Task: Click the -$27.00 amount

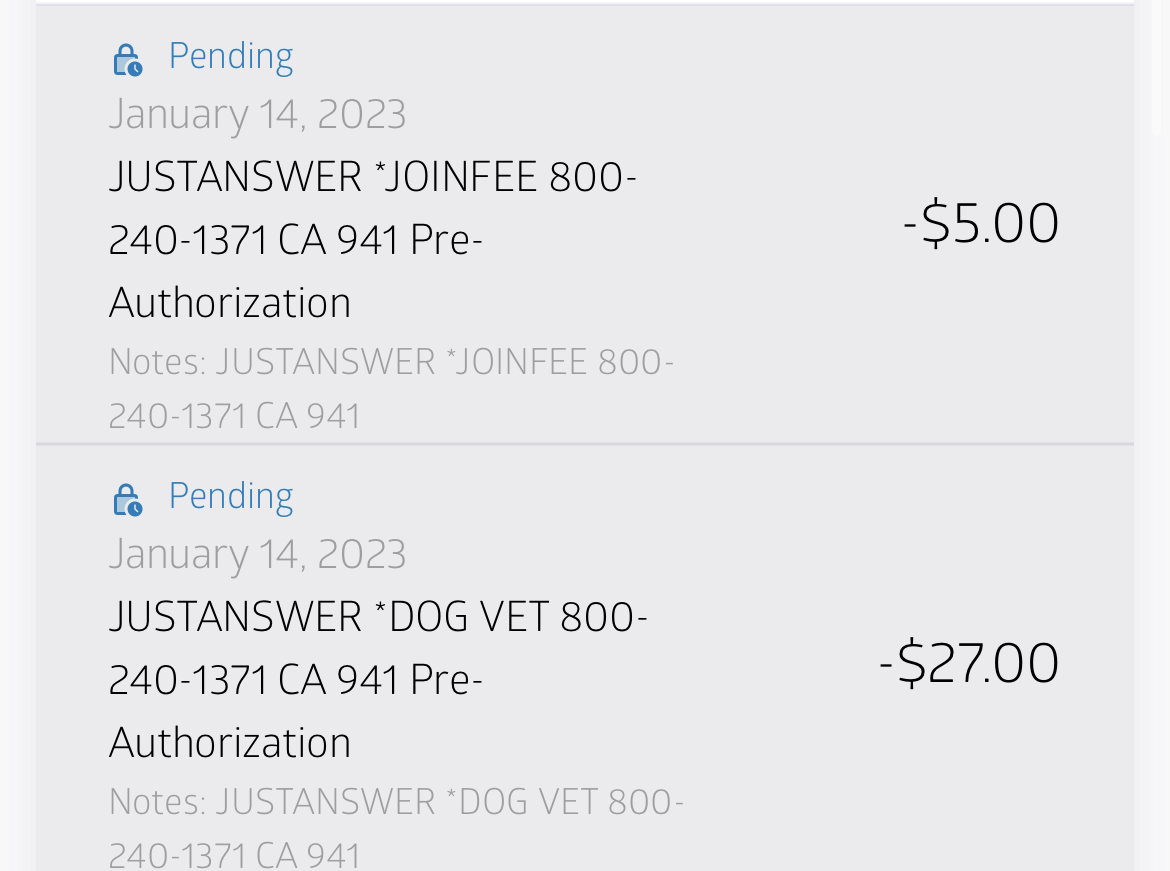Action: click(x=968, y=661)
